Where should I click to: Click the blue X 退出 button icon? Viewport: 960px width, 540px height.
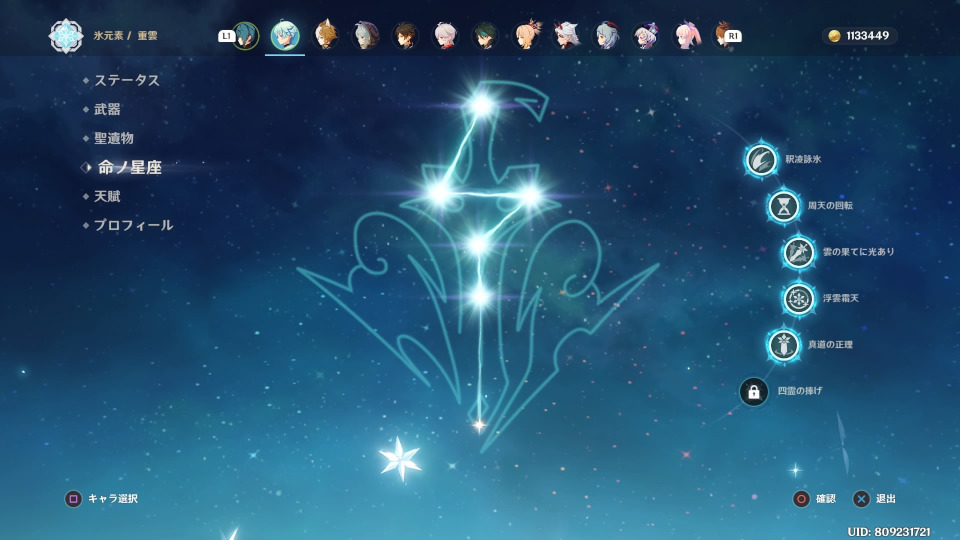click(x=861, y=499)
